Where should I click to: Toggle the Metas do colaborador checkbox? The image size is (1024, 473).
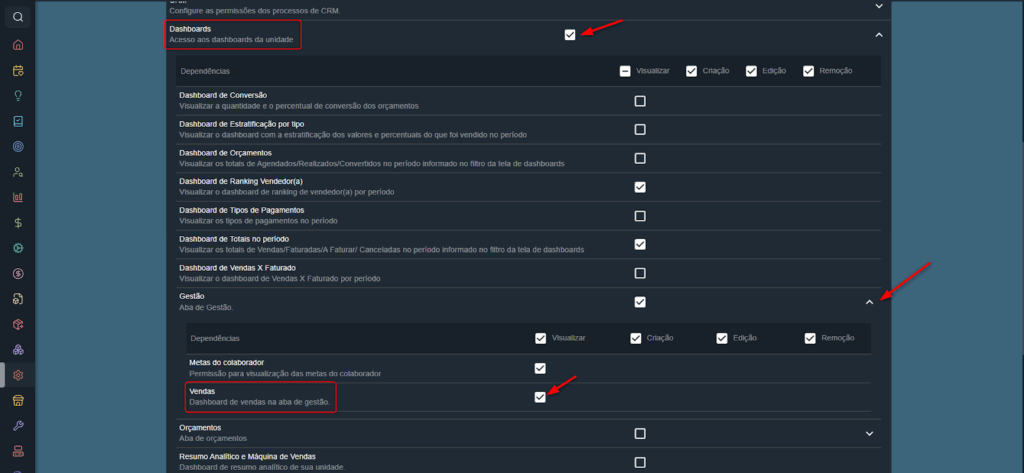point(540,368)
